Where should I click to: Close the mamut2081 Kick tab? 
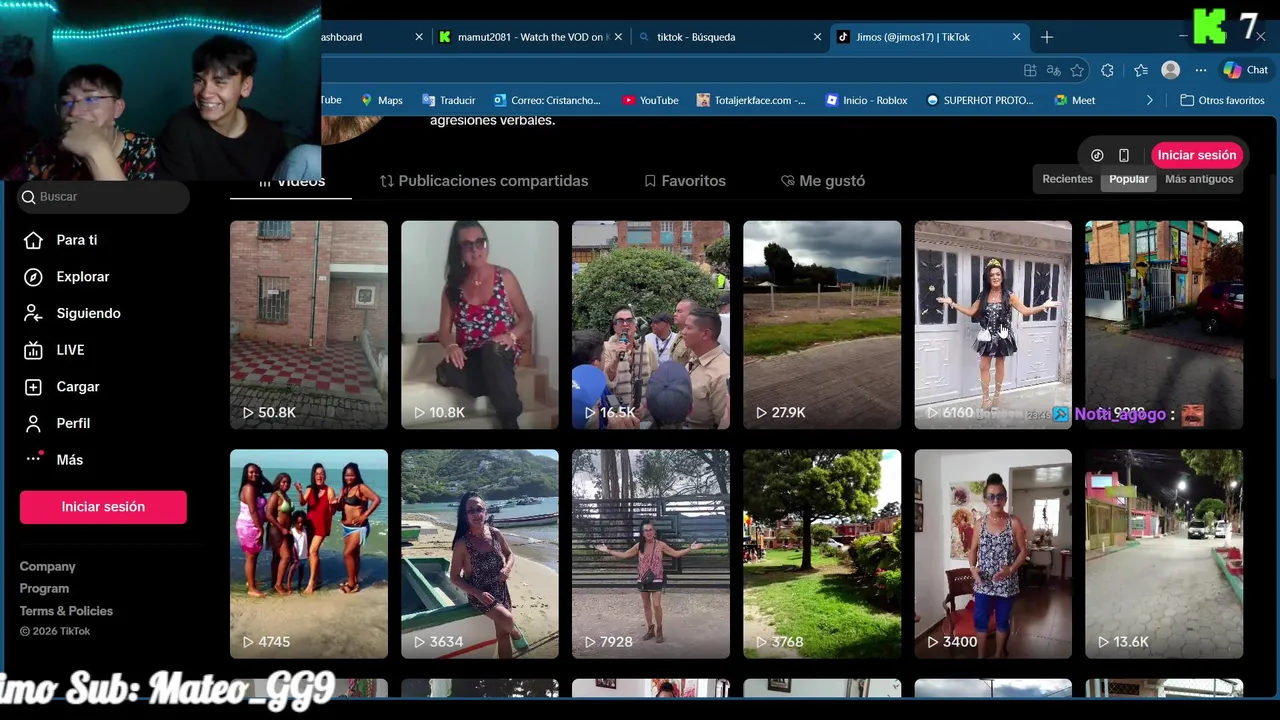click(x=618, y=37)
